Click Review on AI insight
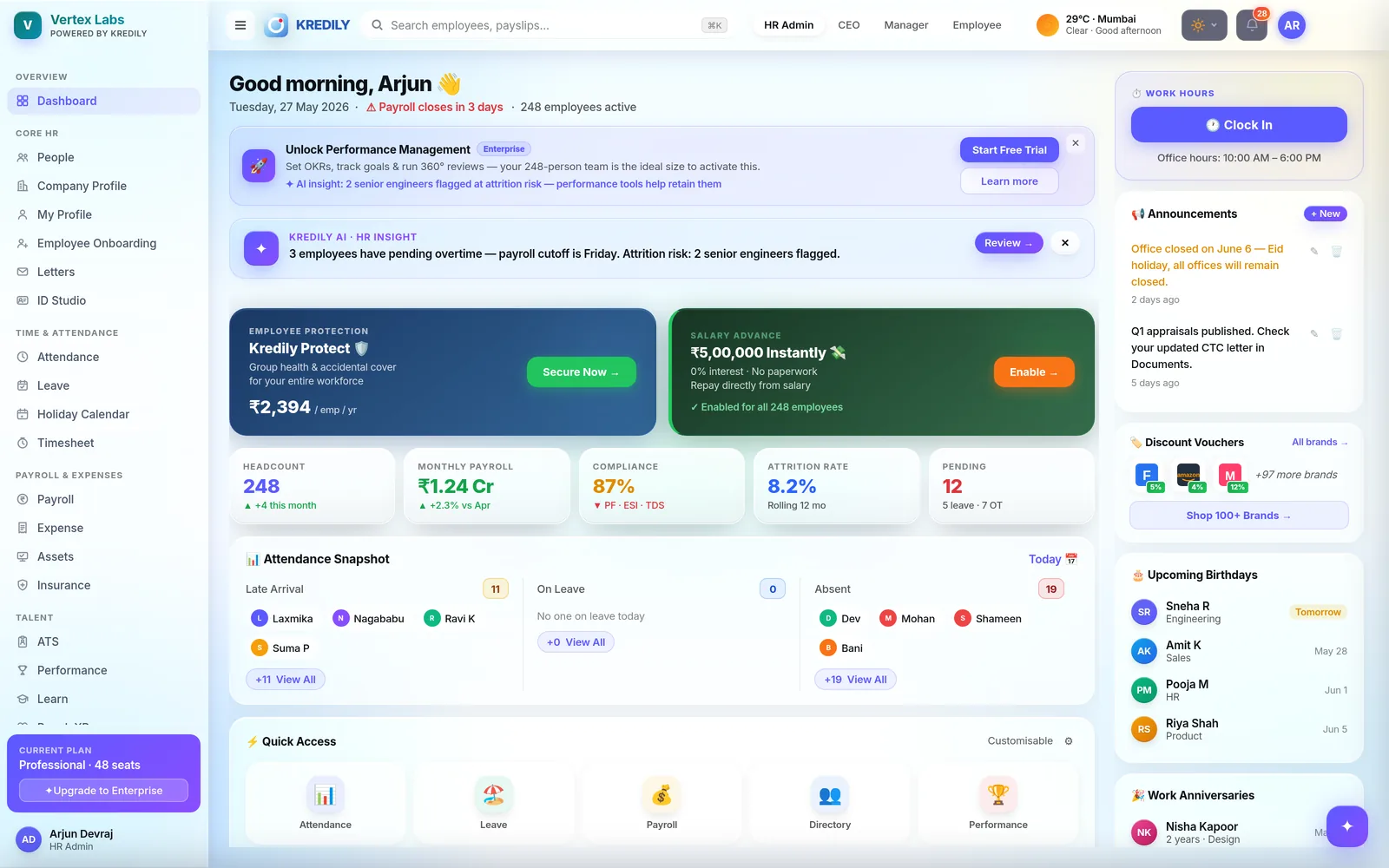The width and height of the screenshot is (1389, 868). [x=1008, y=243]
